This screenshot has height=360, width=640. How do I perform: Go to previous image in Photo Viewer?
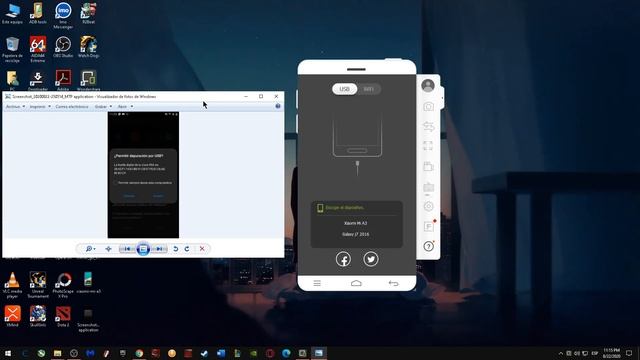click(x=127, y=249)
